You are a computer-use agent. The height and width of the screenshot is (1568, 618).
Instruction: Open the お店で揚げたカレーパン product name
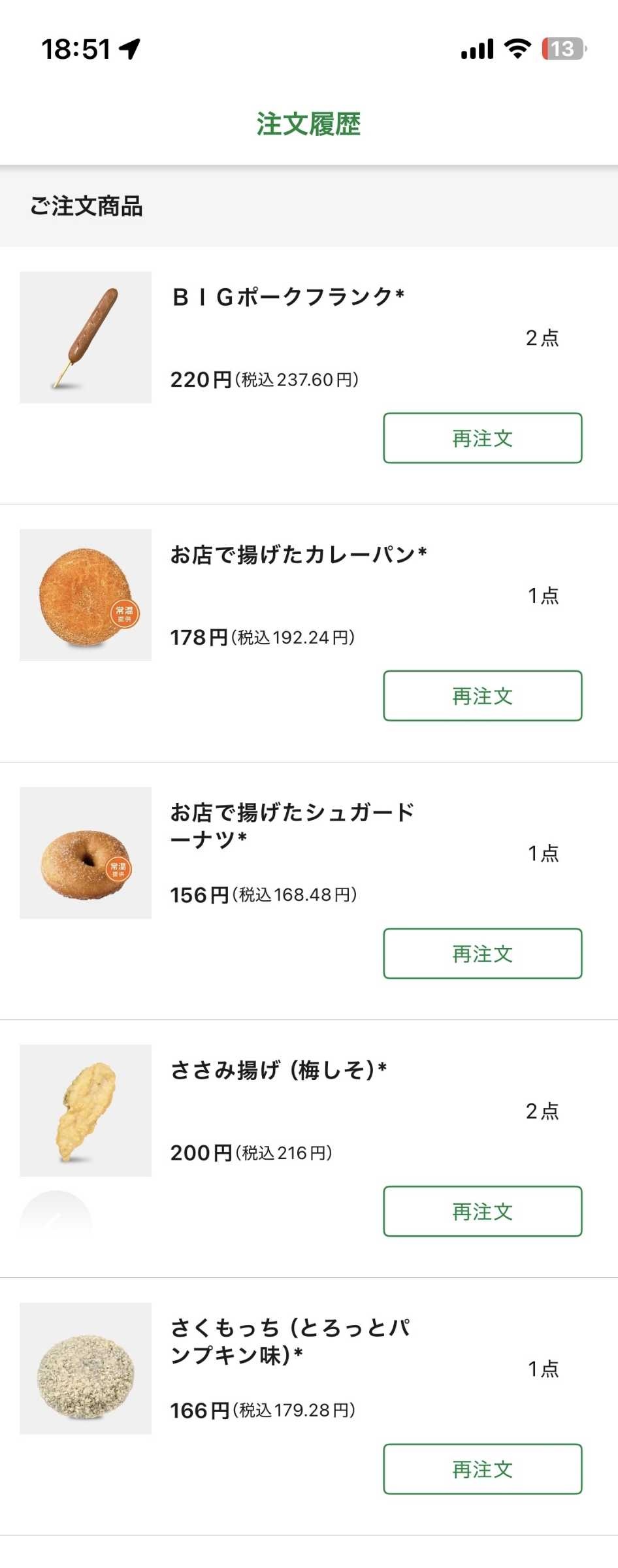point(299,555)
